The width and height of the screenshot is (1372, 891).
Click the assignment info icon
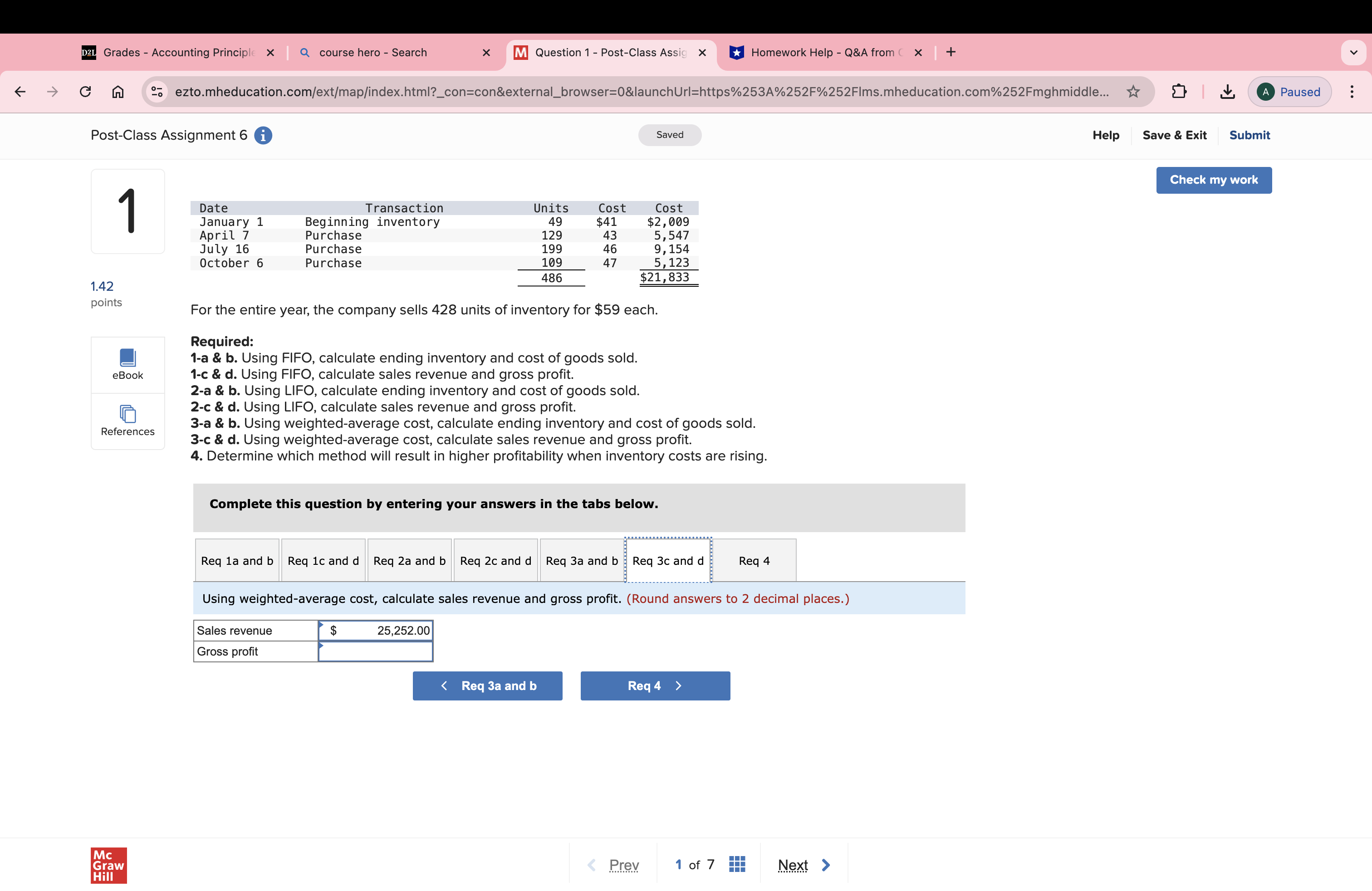tap(263, 136)
